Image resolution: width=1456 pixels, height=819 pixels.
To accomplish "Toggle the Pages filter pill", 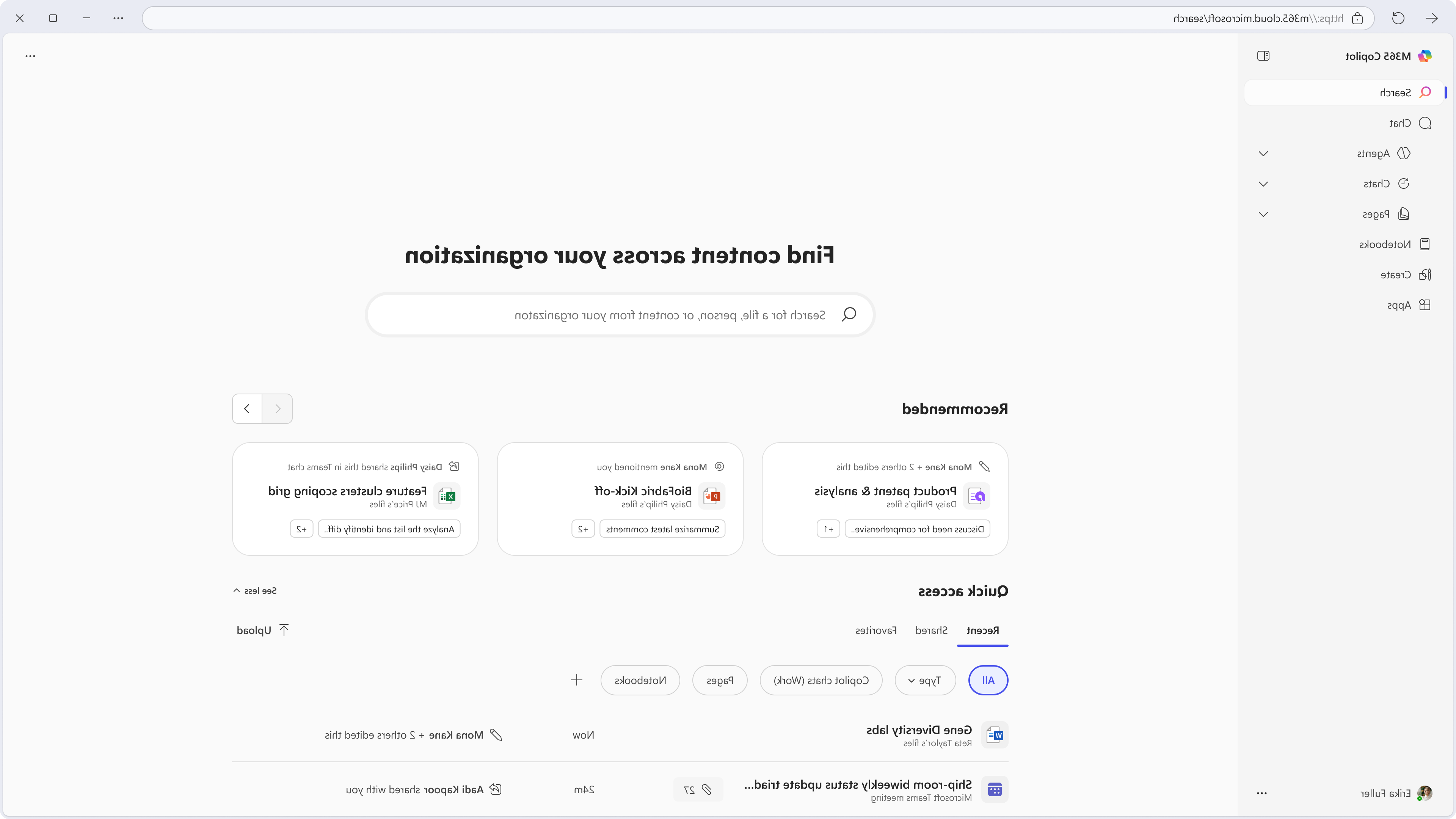I will pyautogui.click(x=720, y=681).
